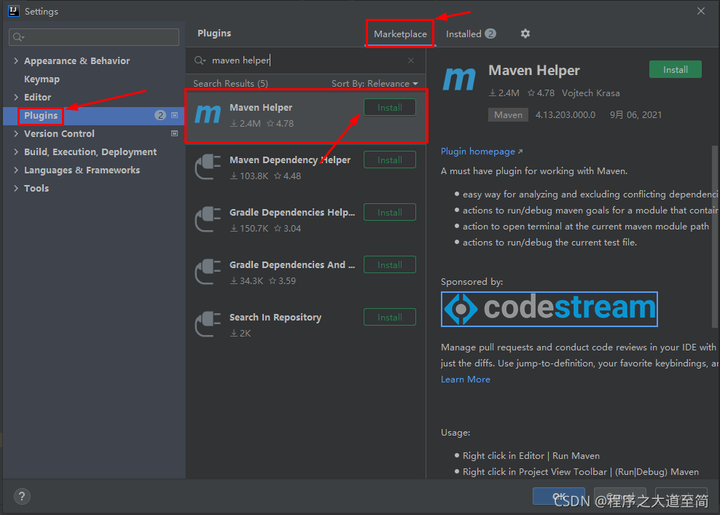This screenshot has height=515, width=720.
Task: Select Keymap in the settings tree
Action: (42, 79)
